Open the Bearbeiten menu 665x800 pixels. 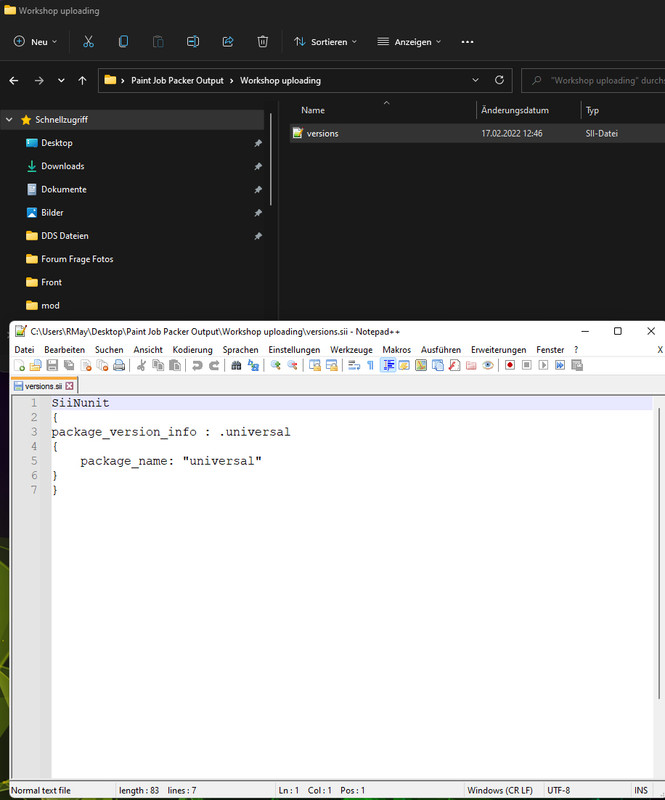tap(64, 350)
